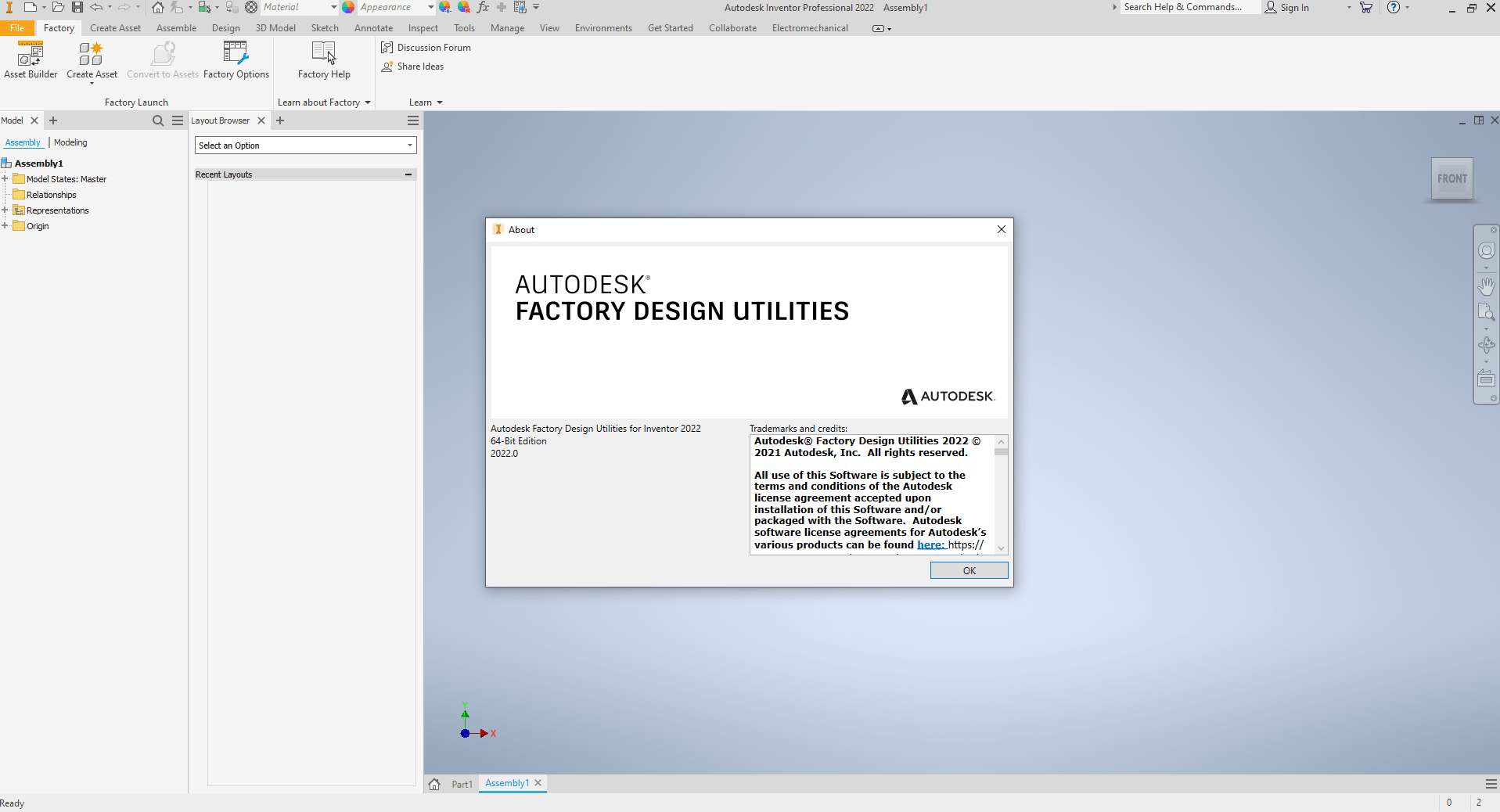Open the shopping cart icon
This screenshot has height=812, width=1500.
[x=1366, y=7]
